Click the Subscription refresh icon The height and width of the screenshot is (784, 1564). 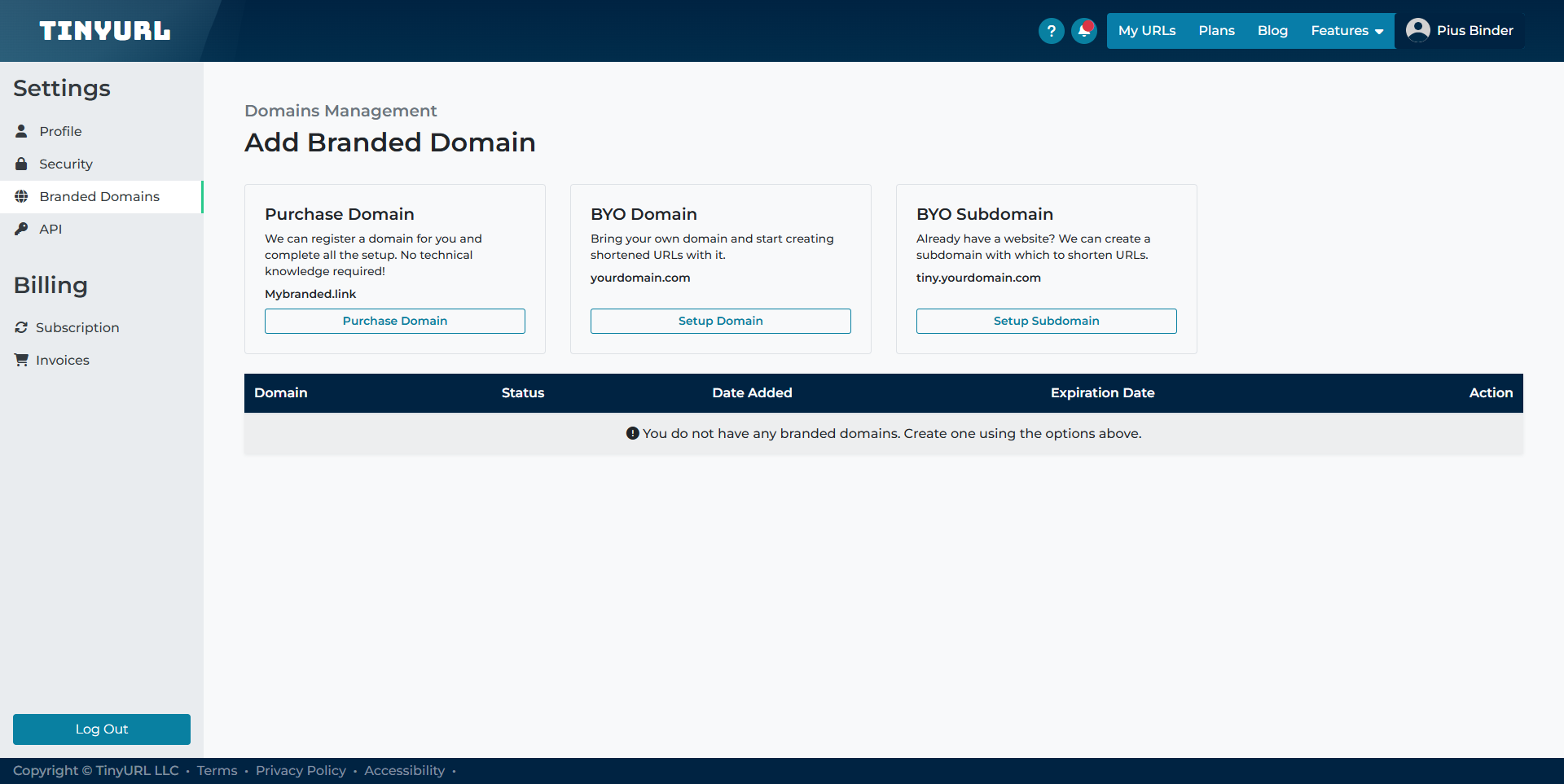pos(21,327)
